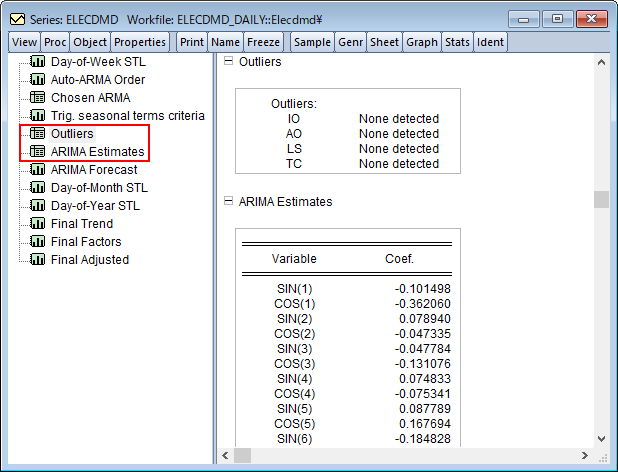The image size is (618, 472).
Task: Click the horizontal scrollbar left arrow
Action: coord(225,455)
